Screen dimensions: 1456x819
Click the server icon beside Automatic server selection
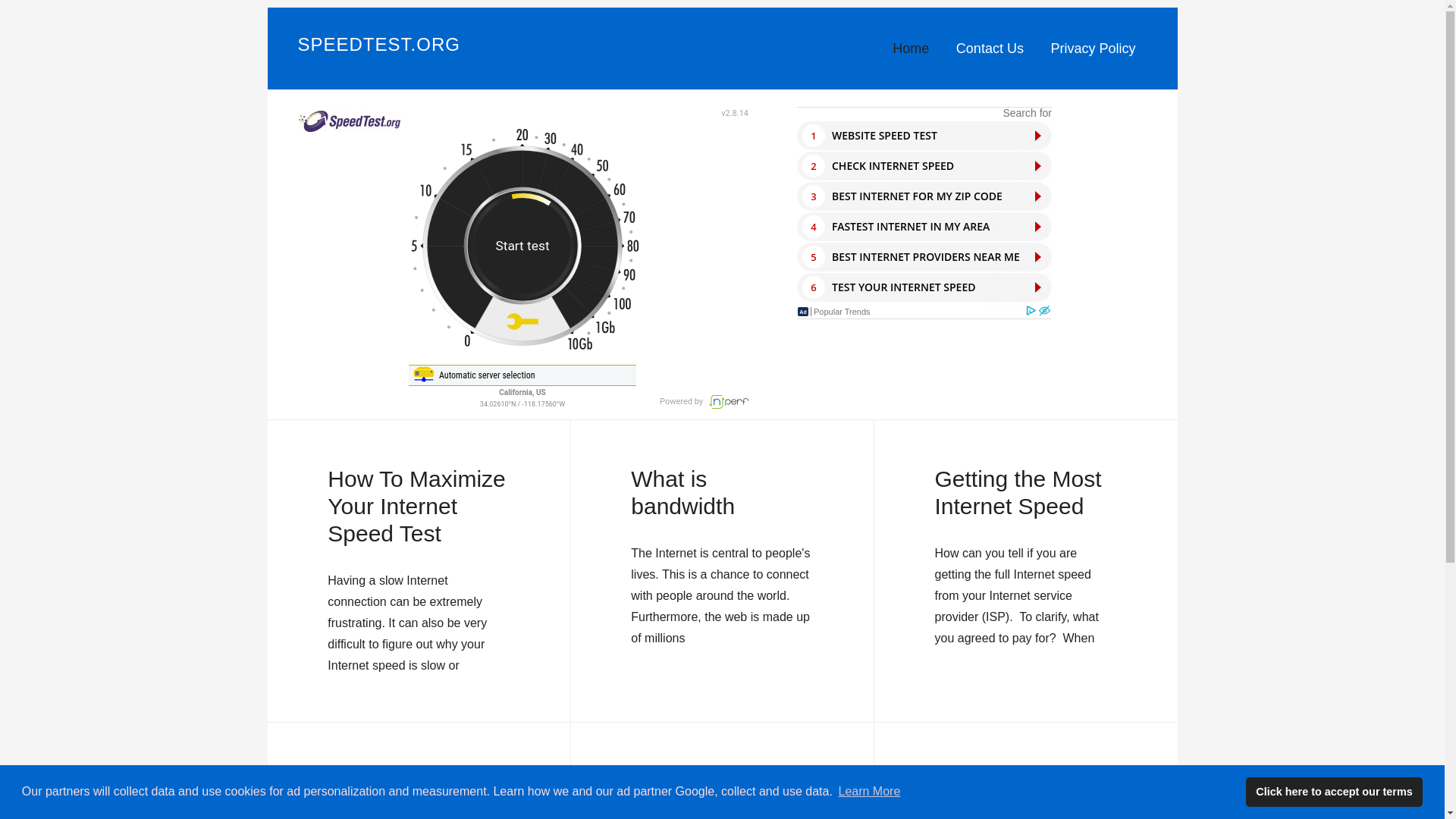click(x=423, y=375)
